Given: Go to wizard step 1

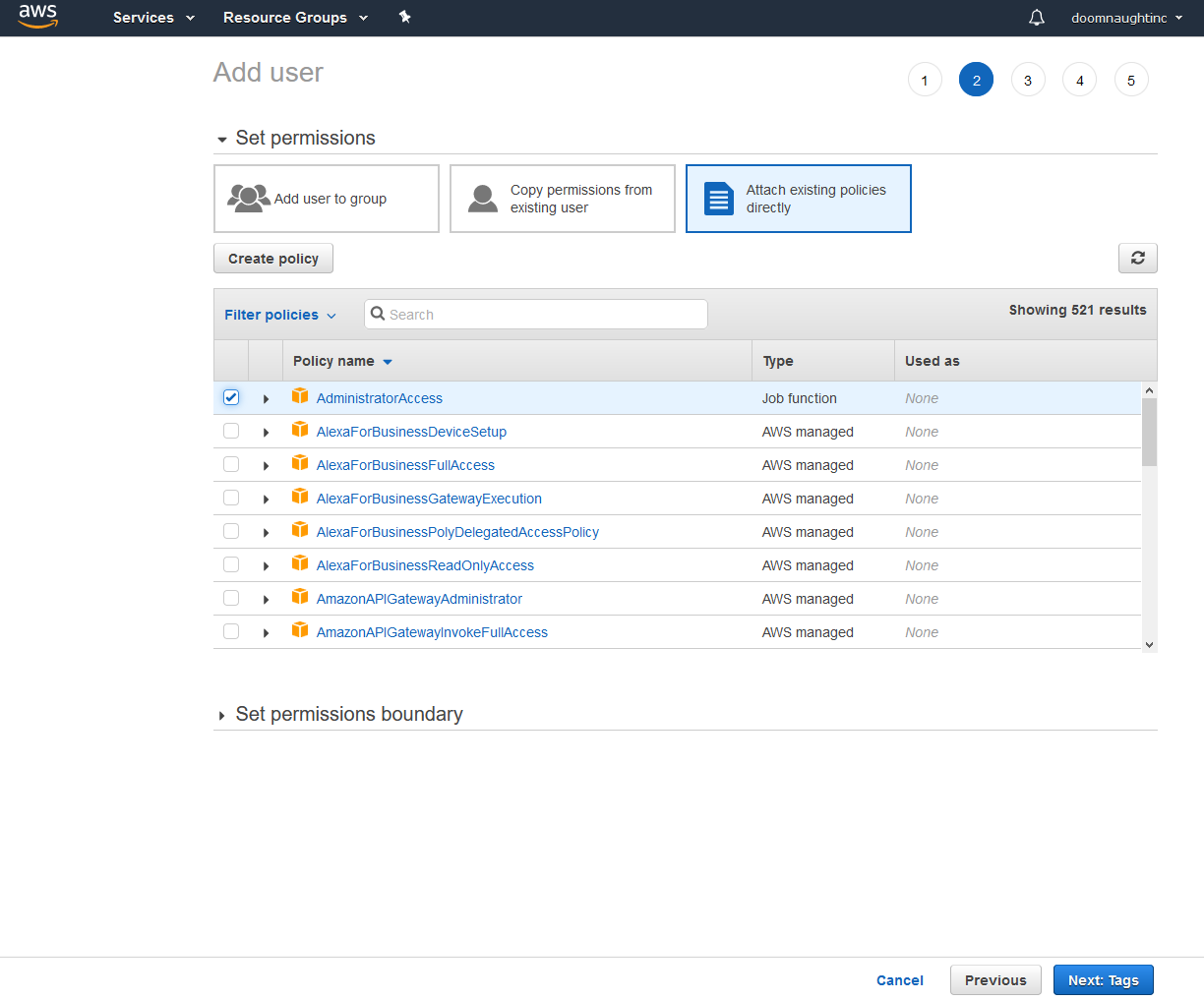Looking at the screenshot, I should [925, 80].
